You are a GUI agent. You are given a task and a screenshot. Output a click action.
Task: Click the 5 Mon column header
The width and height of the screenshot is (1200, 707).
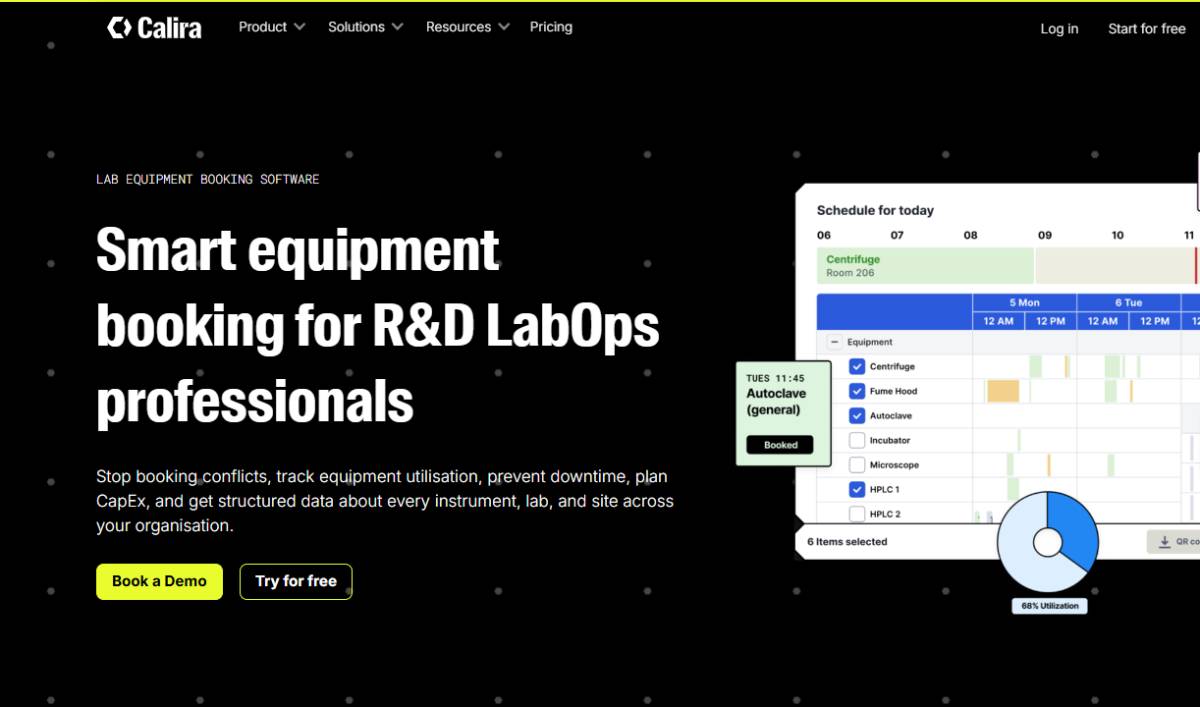tap(1024, 302)
